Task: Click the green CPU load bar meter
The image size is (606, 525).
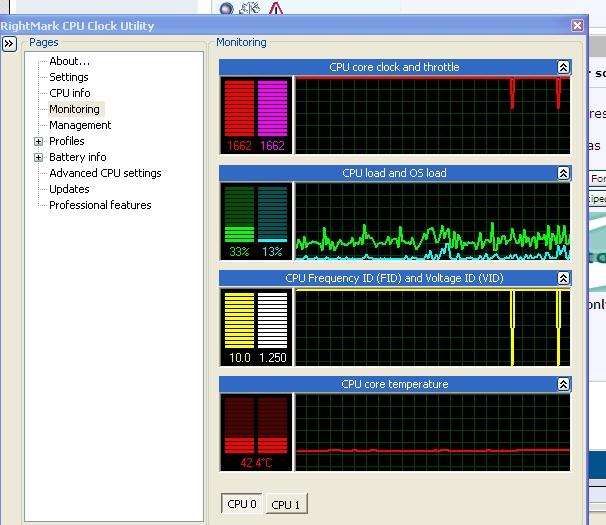Action: (239, 214)
